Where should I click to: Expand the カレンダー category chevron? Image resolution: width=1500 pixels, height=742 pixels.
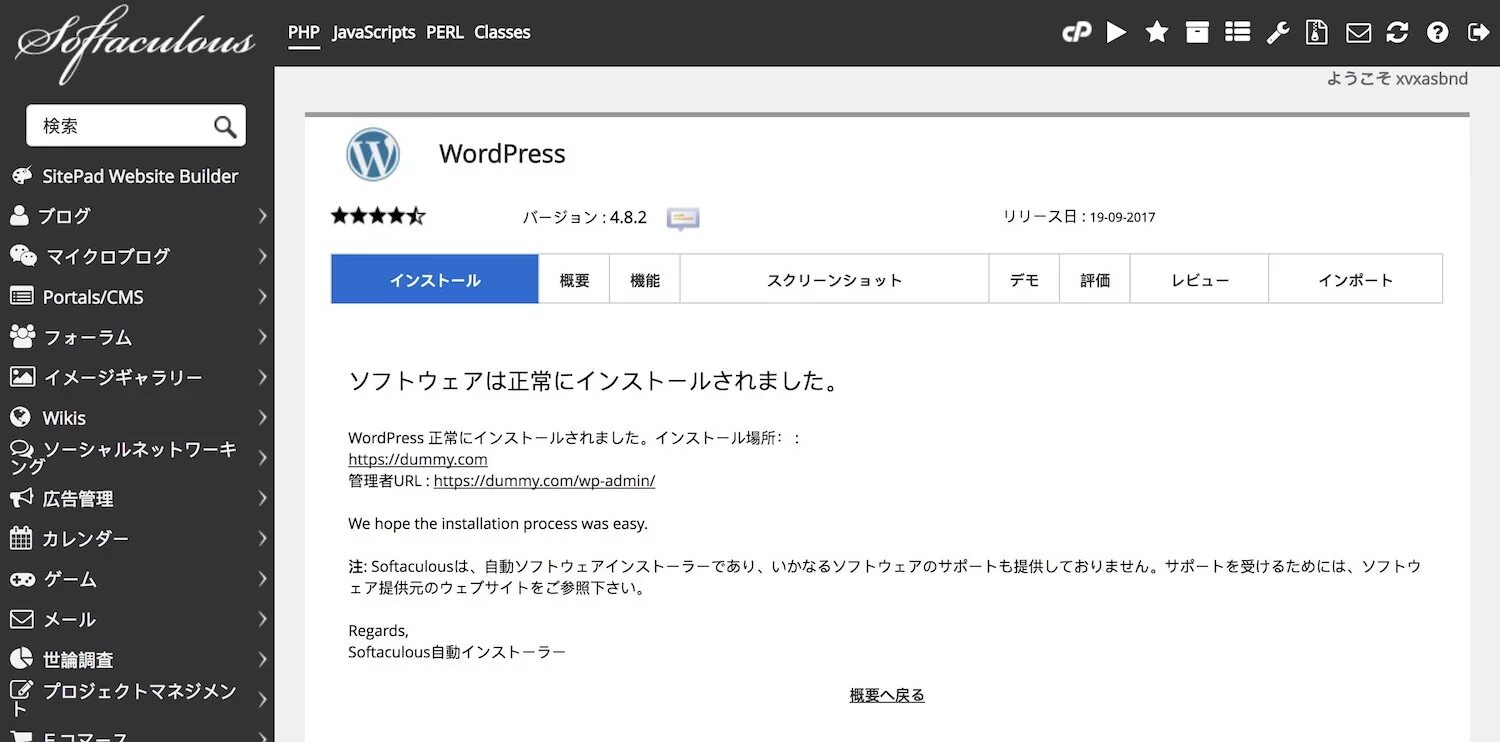click(262, 538)
